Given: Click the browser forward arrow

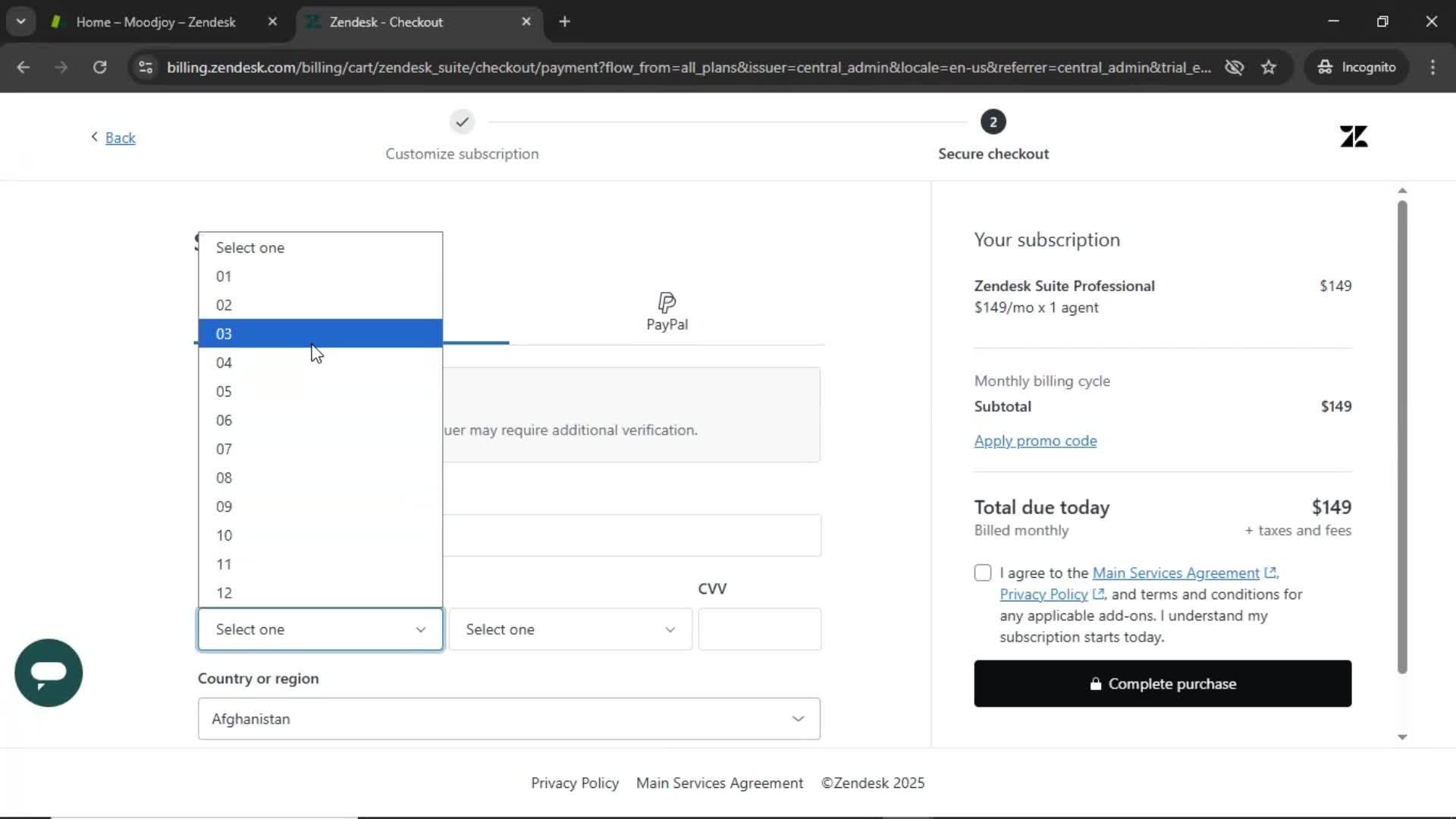Looking at the screenshot, I should click(61, 67).
